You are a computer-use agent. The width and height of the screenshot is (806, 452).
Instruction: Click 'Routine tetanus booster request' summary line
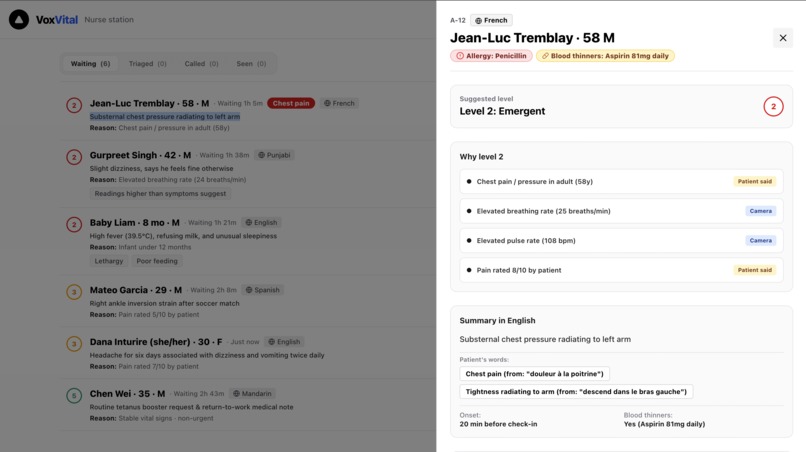coord(192,407)
